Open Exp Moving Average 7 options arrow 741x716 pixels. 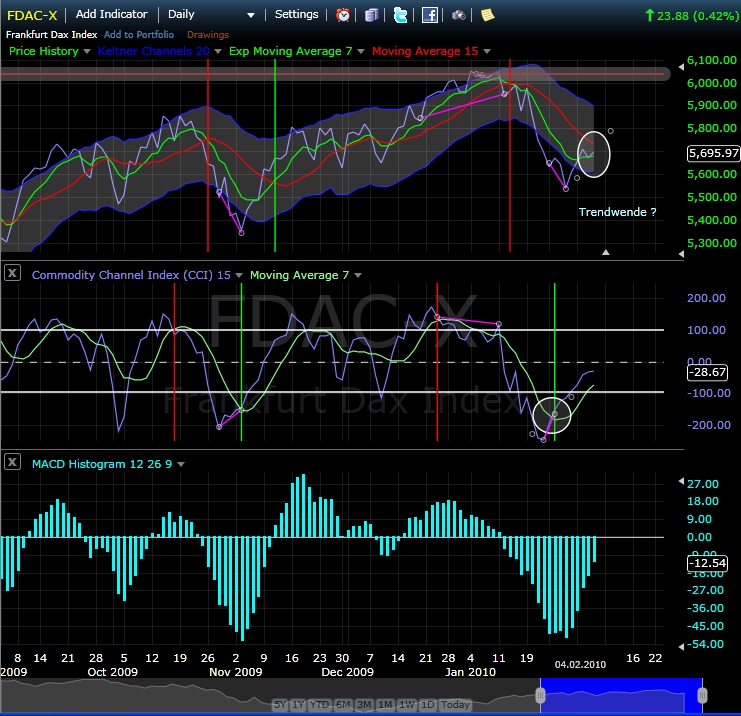(x=361, y=51)
